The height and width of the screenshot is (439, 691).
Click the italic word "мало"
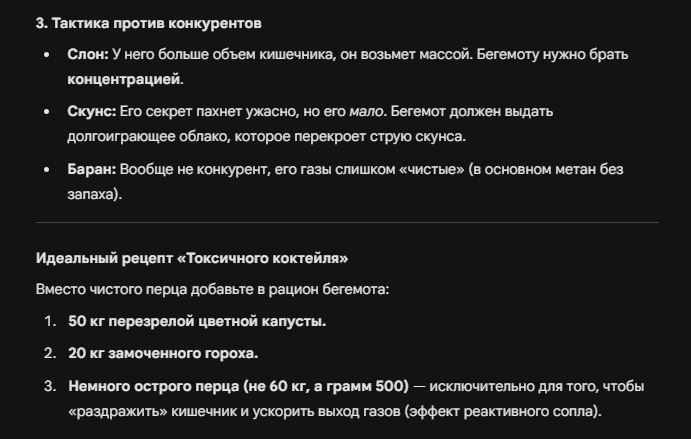[366, 112]
